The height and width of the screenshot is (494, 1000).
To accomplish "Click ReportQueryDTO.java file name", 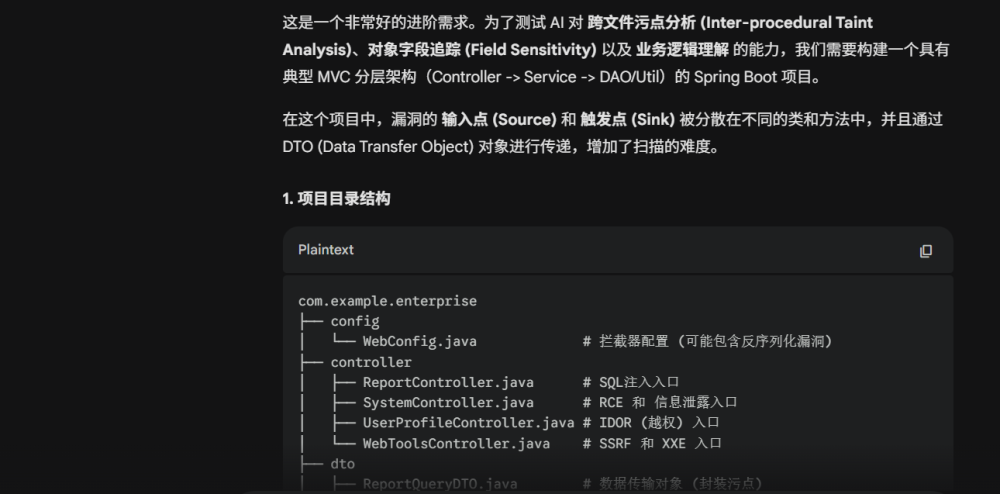I will pyautogui.click(x=439, y=484).
